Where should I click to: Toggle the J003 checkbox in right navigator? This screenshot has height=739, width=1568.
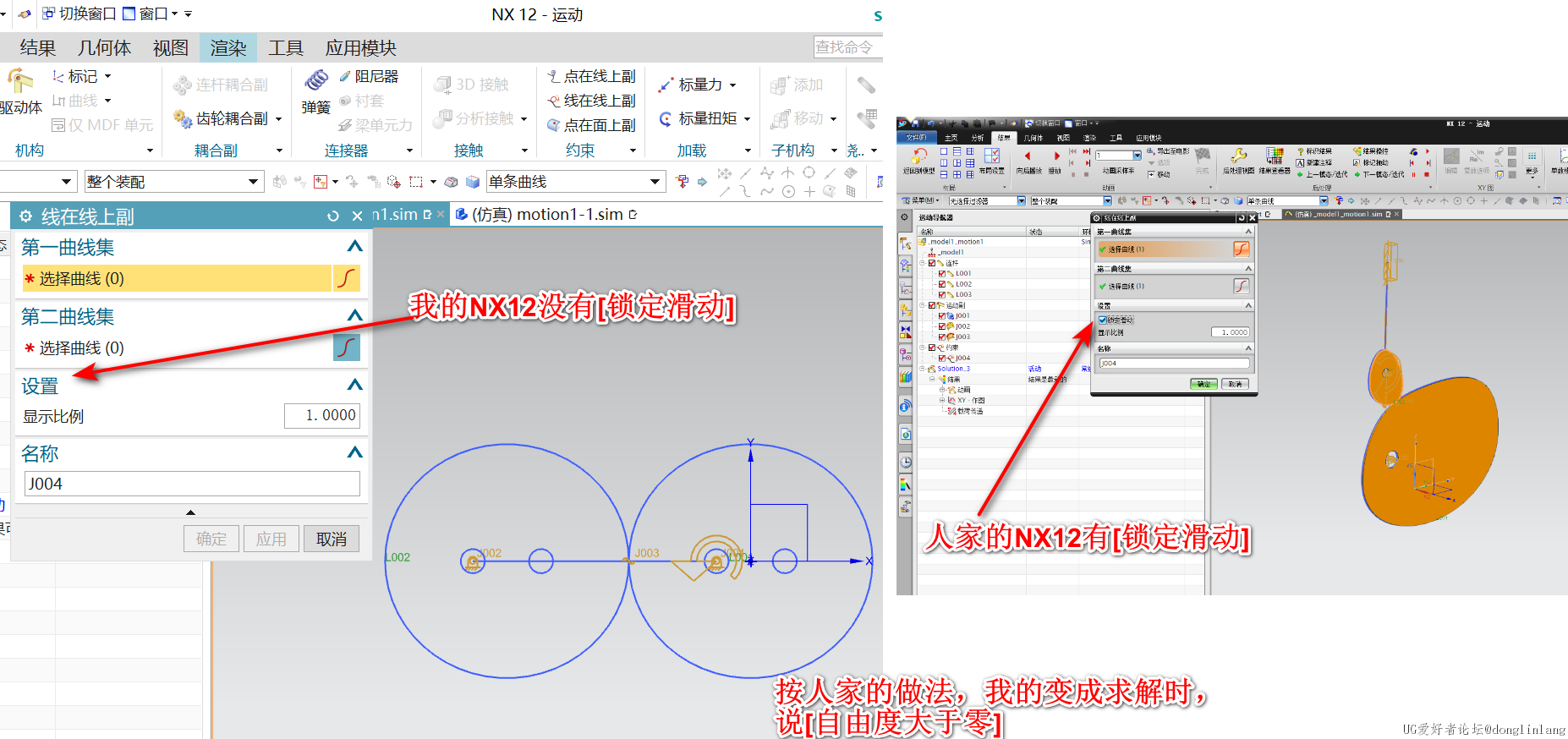942,337
